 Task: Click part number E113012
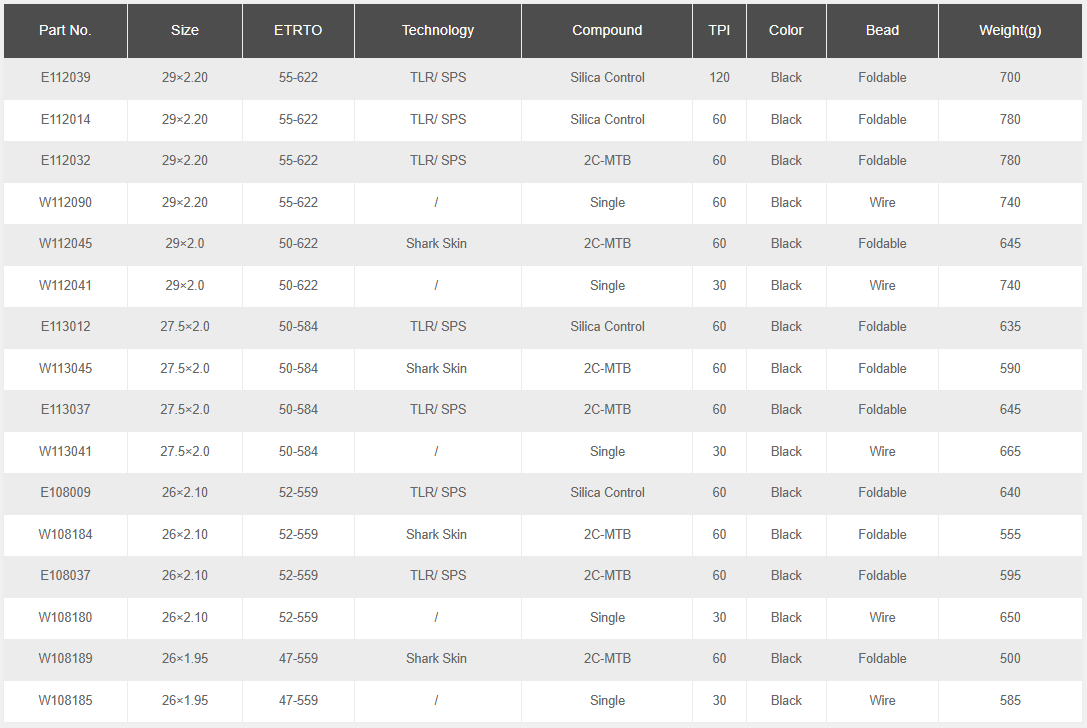[65, 326]
